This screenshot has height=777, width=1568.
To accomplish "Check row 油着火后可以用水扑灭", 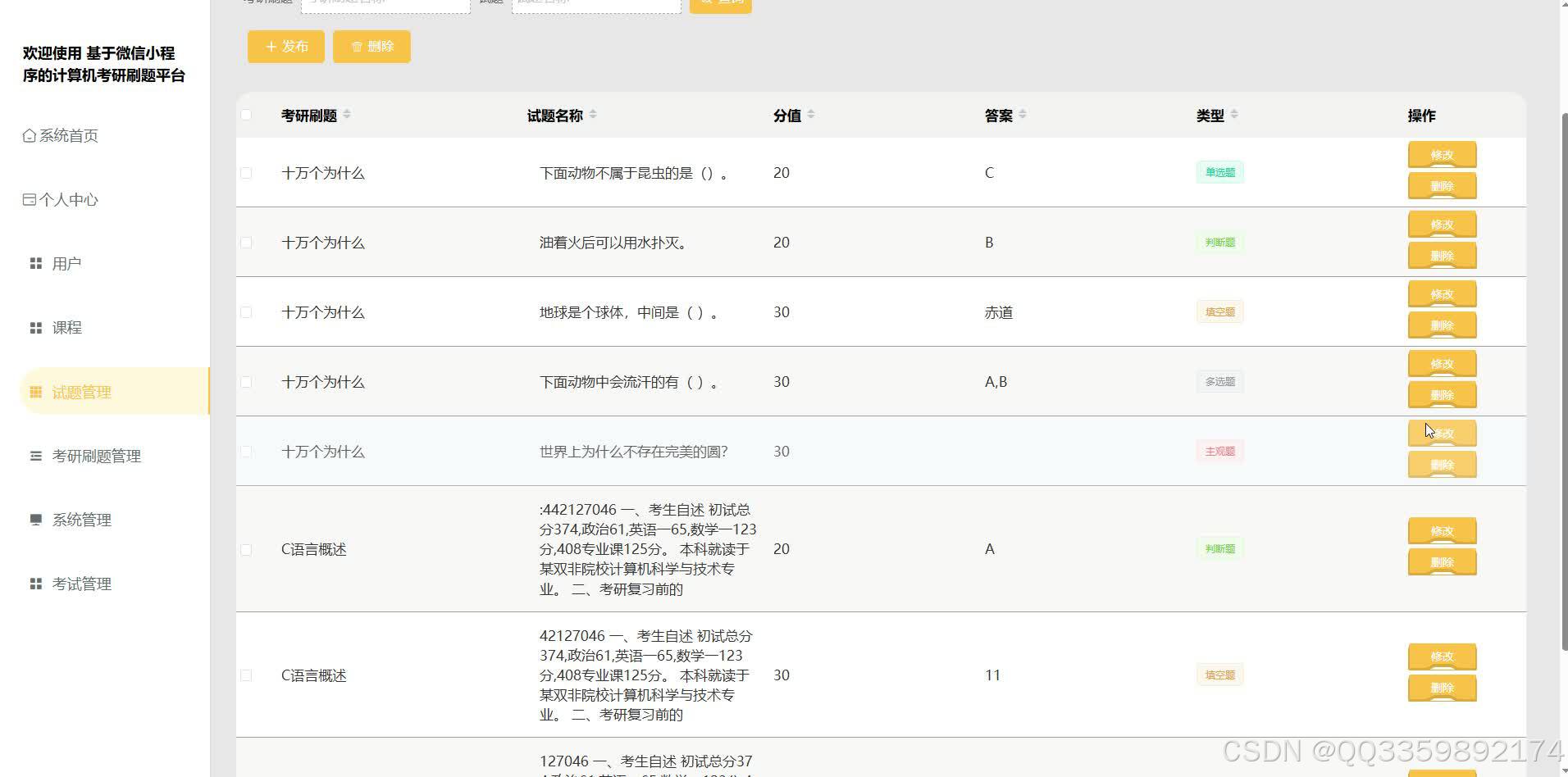I will coord(246,243).
